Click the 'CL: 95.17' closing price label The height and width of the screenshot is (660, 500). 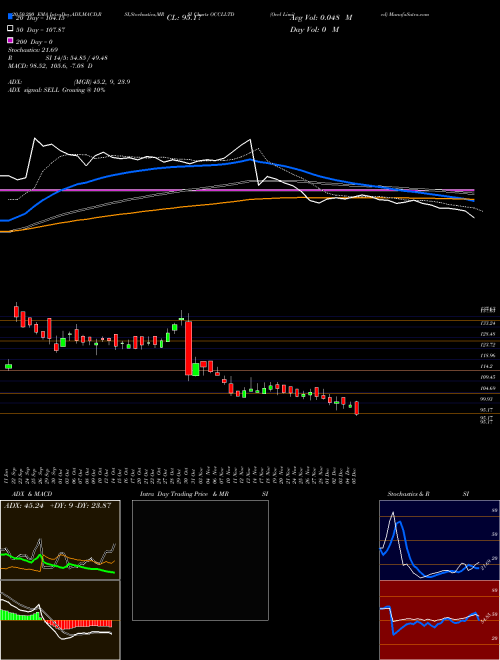pyautogui.click(x=184, y=18)
